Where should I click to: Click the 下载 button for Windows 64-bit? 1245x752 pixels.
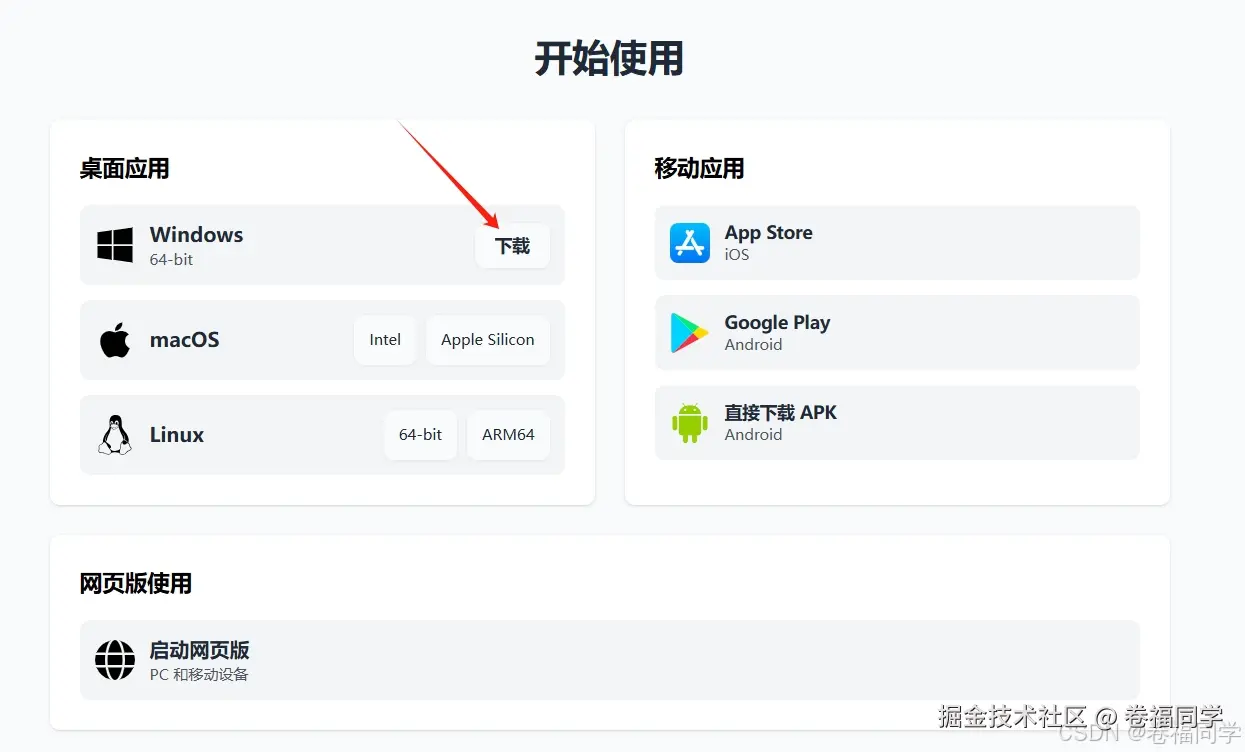tap(512, 245)
